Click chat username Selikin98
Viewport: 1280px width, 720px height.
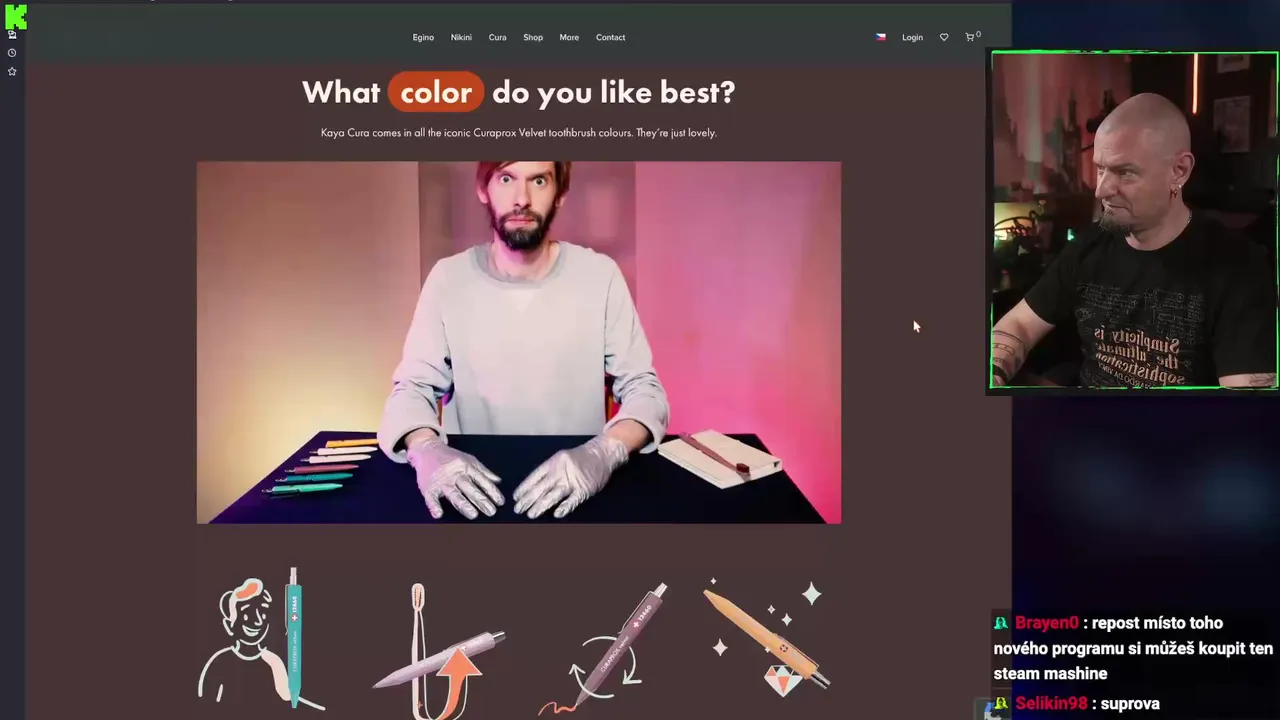pos(1050,704)
